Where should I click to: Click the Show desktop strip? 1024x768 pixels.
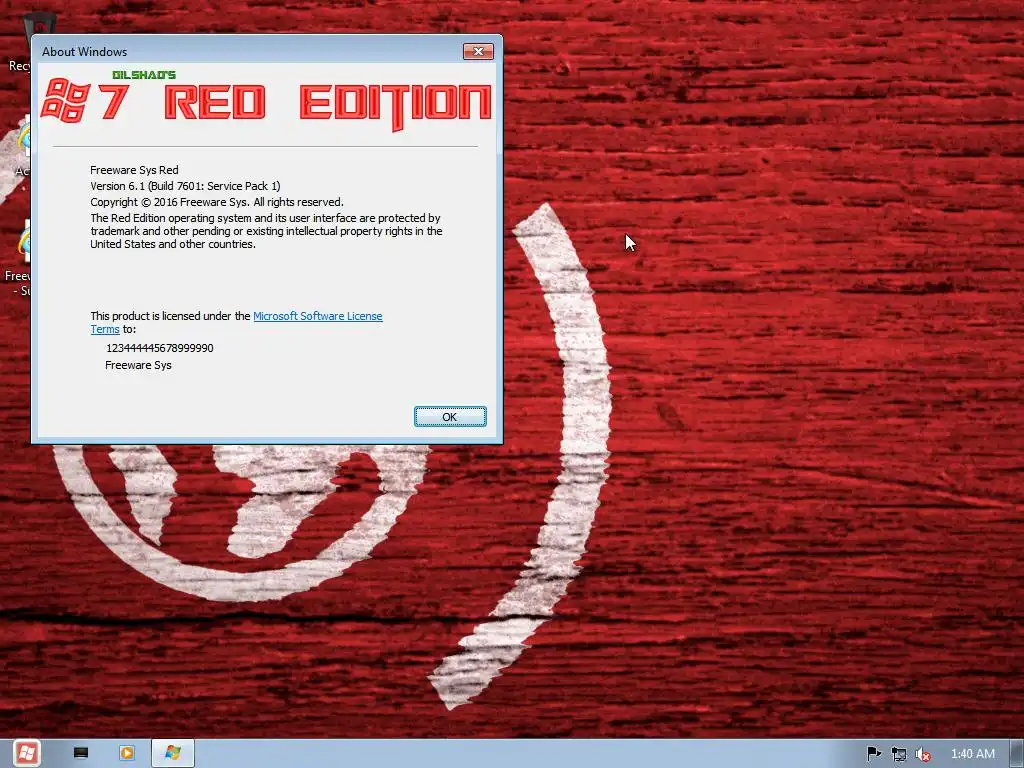1017,754
